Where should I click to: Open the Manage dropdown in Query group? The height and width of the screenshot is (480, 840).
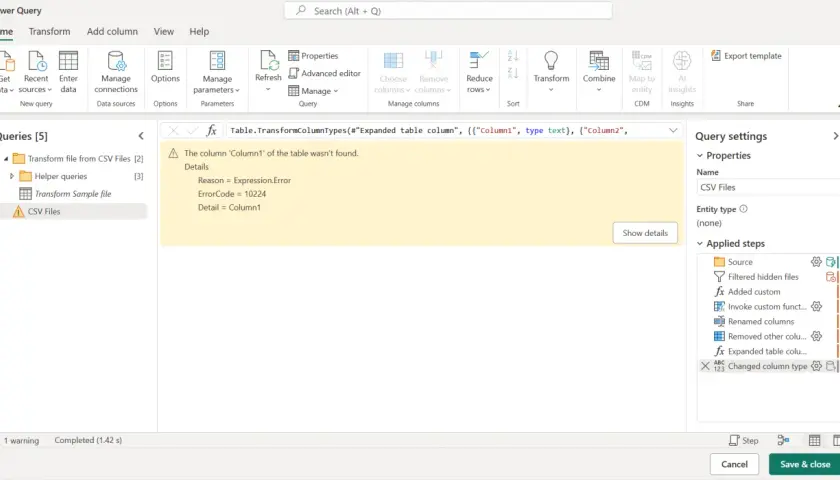pos(313,91)
